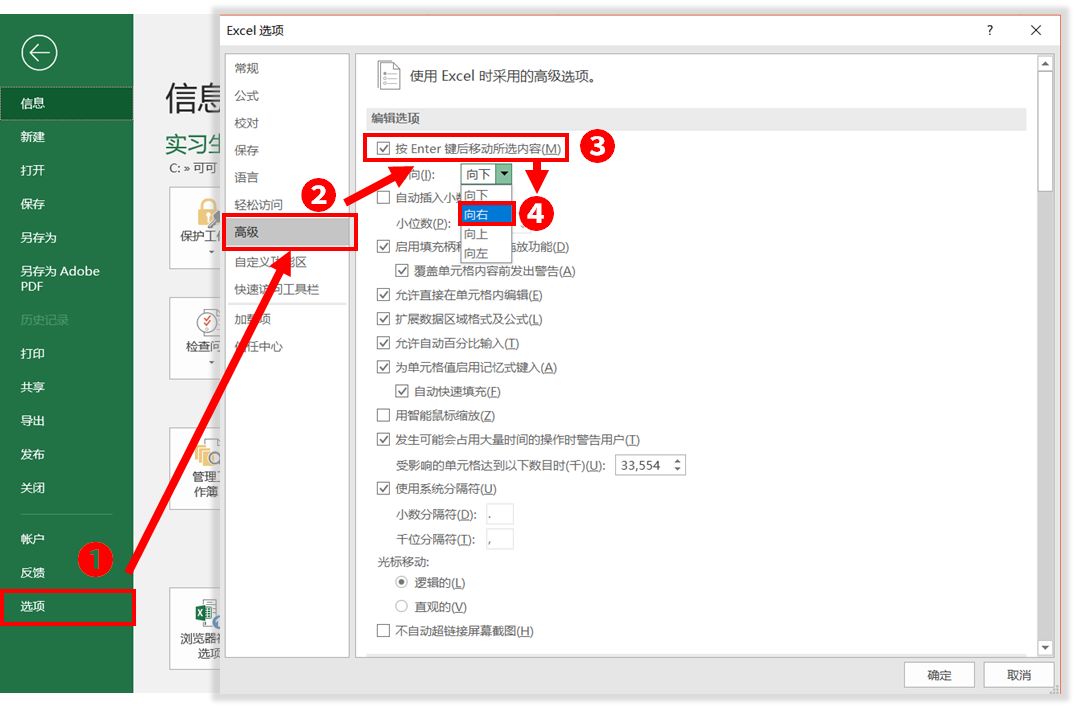Select the 直观的 cursor movement radio button
This screenshot has width=1077, height=708.
(402, 606)
